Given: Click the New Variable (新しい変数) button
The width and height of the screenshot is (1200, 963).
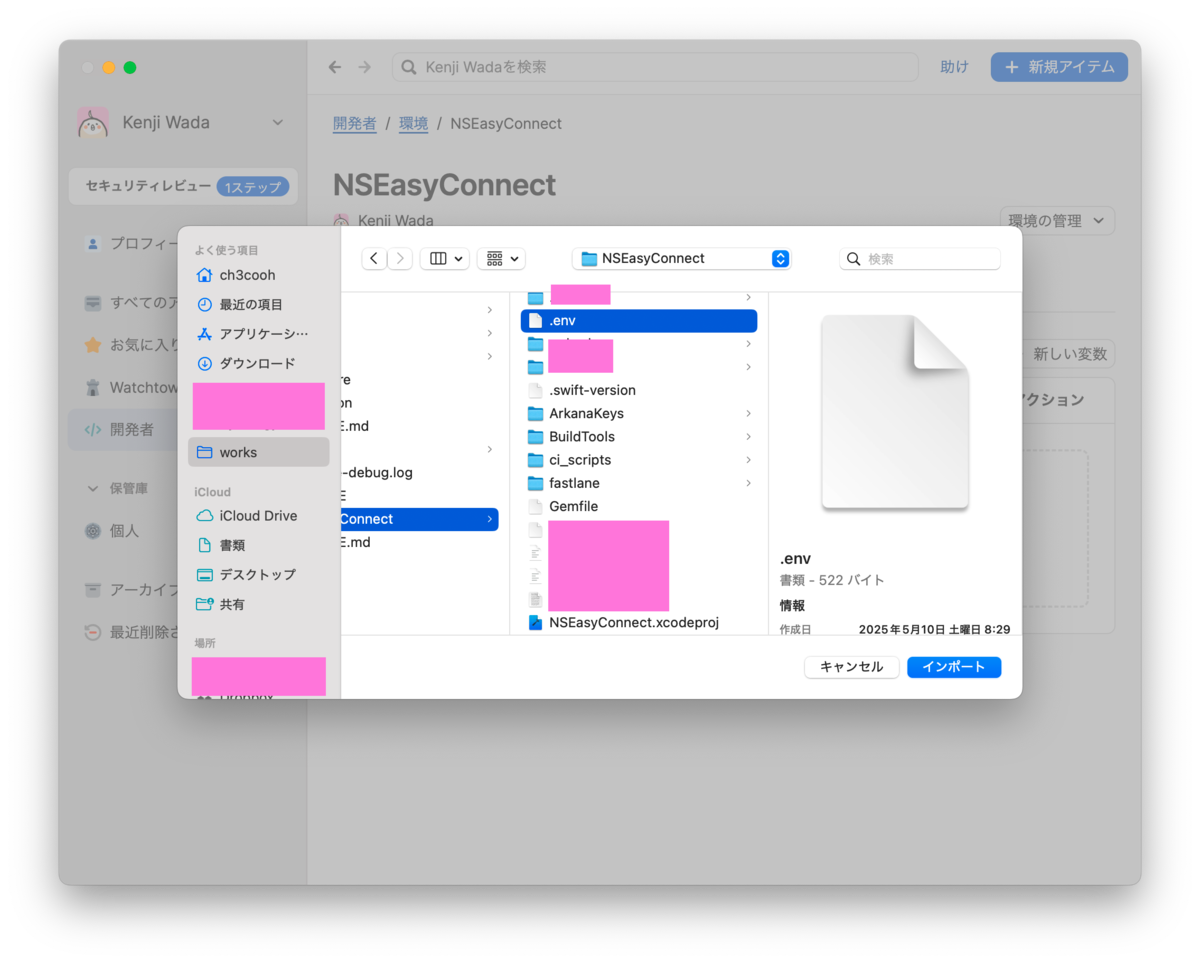Looking at the screenshot, I should click(x=1069, y=354).
